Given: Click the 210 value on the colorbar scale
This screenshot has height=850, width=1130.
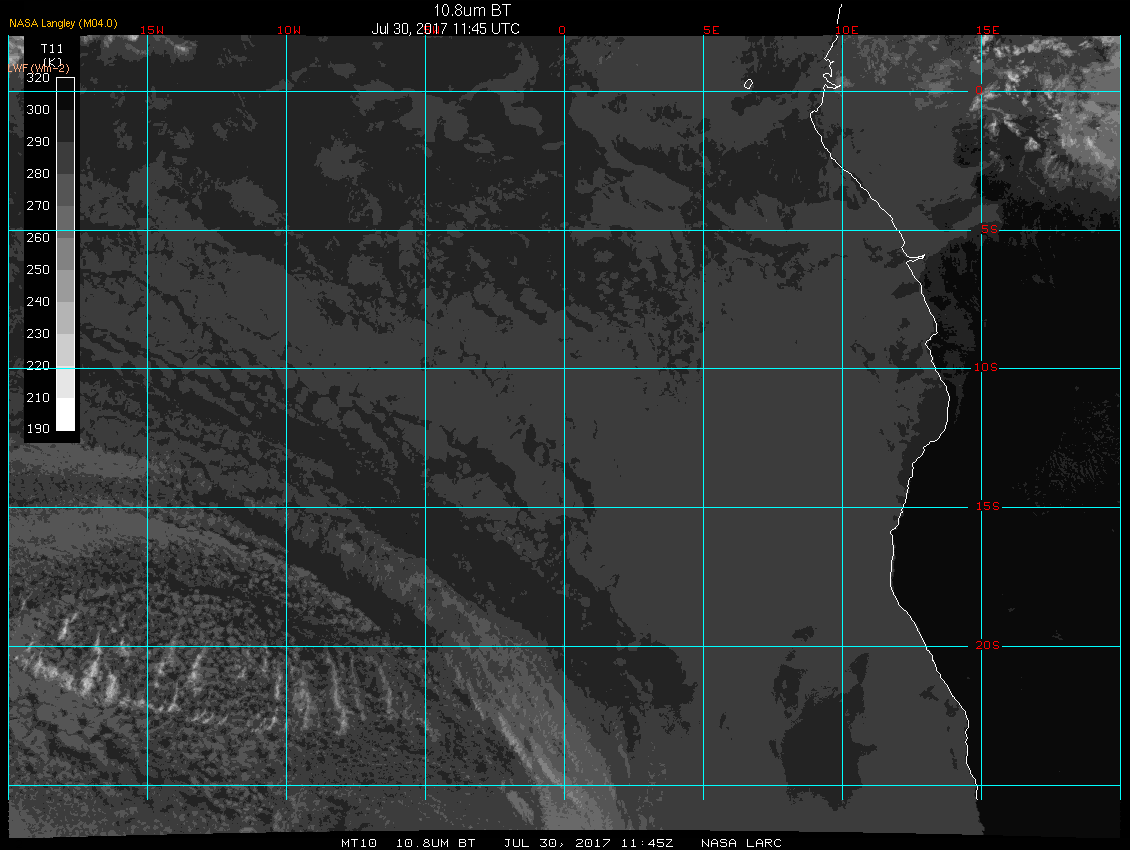Looking at the screenshot, I should (x=38, y=397).
